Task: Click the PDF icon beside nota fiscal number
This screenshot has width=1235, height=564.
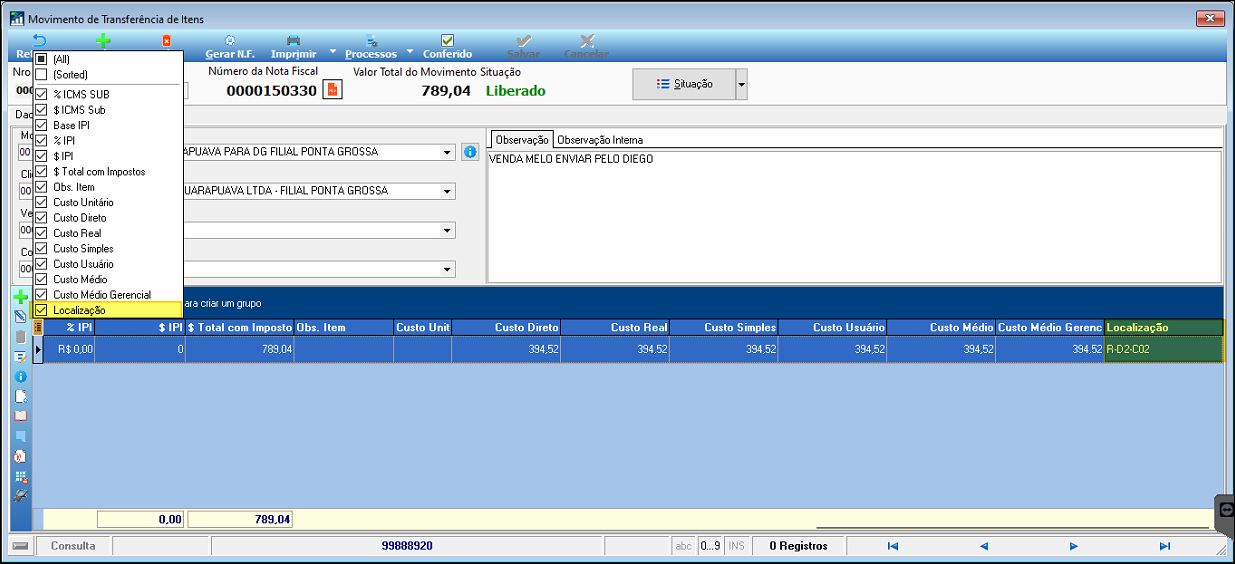Action: [332, 90]
